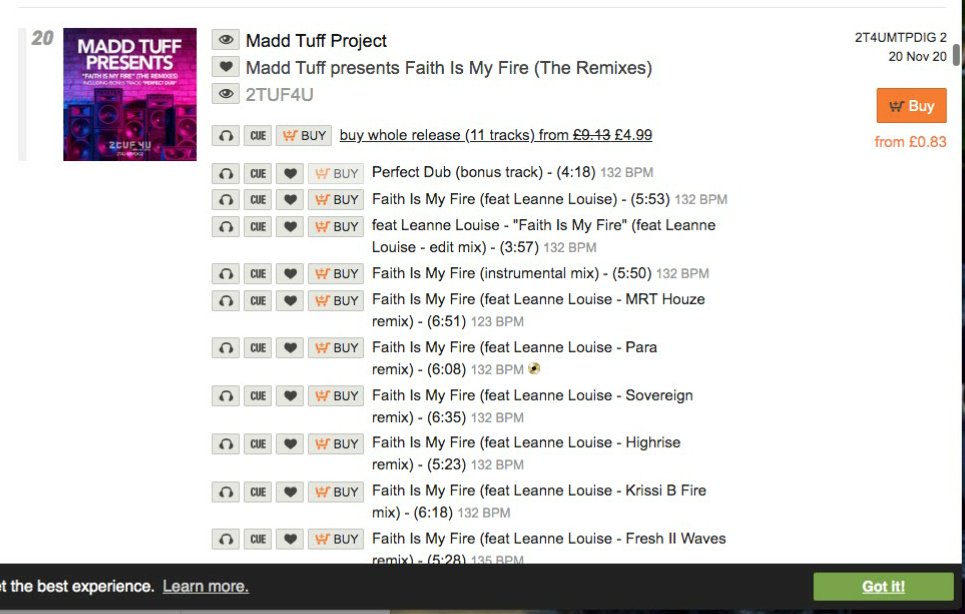Cue the Fresh II Waves remix
This screenshot has width=965, height=614.
pyautogui.click(x=258, y=539)
